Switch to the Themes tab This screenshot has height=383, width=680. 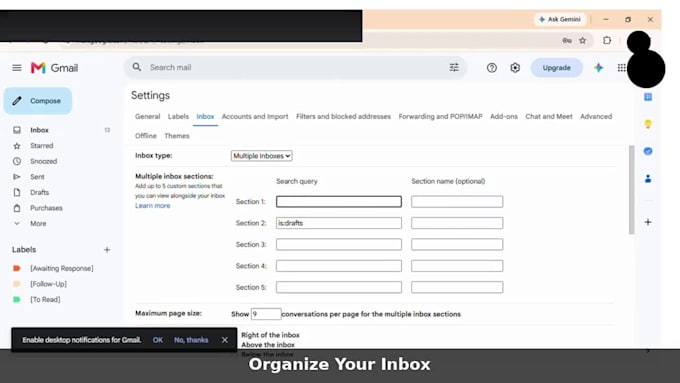[x=177, y=136]
